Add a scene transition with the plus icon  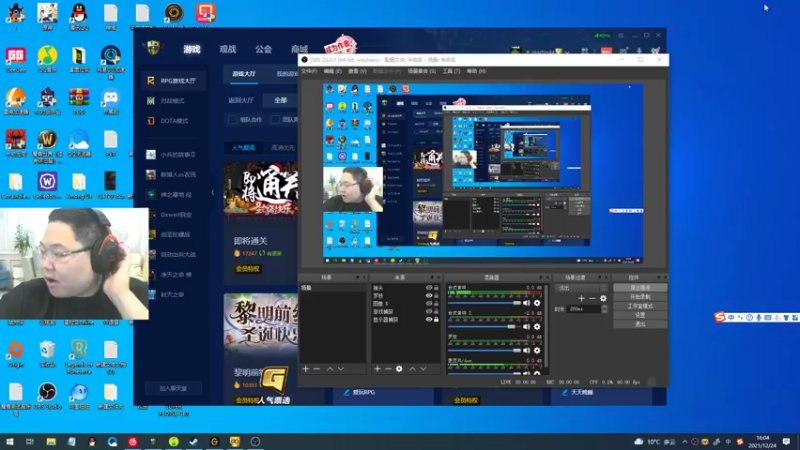point(581,298)
